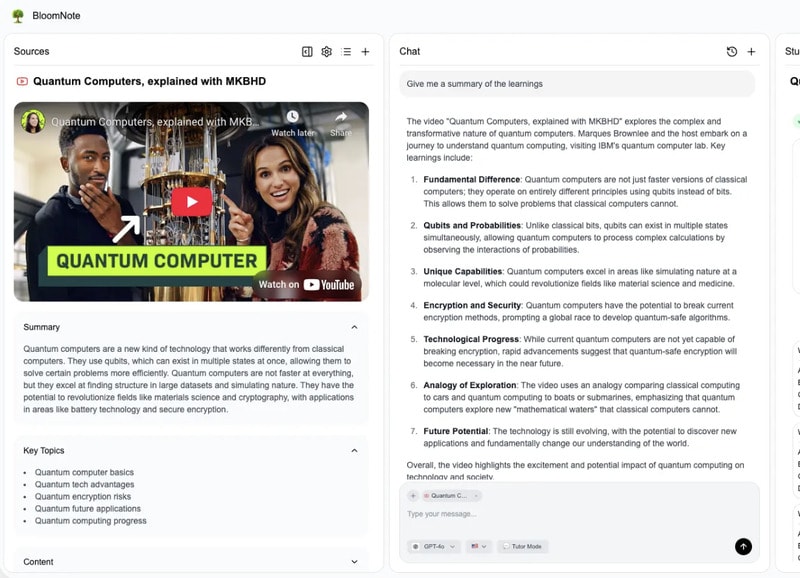Start a new chat with plus icon
The image size is (800, 578).
tap(751, 52)
